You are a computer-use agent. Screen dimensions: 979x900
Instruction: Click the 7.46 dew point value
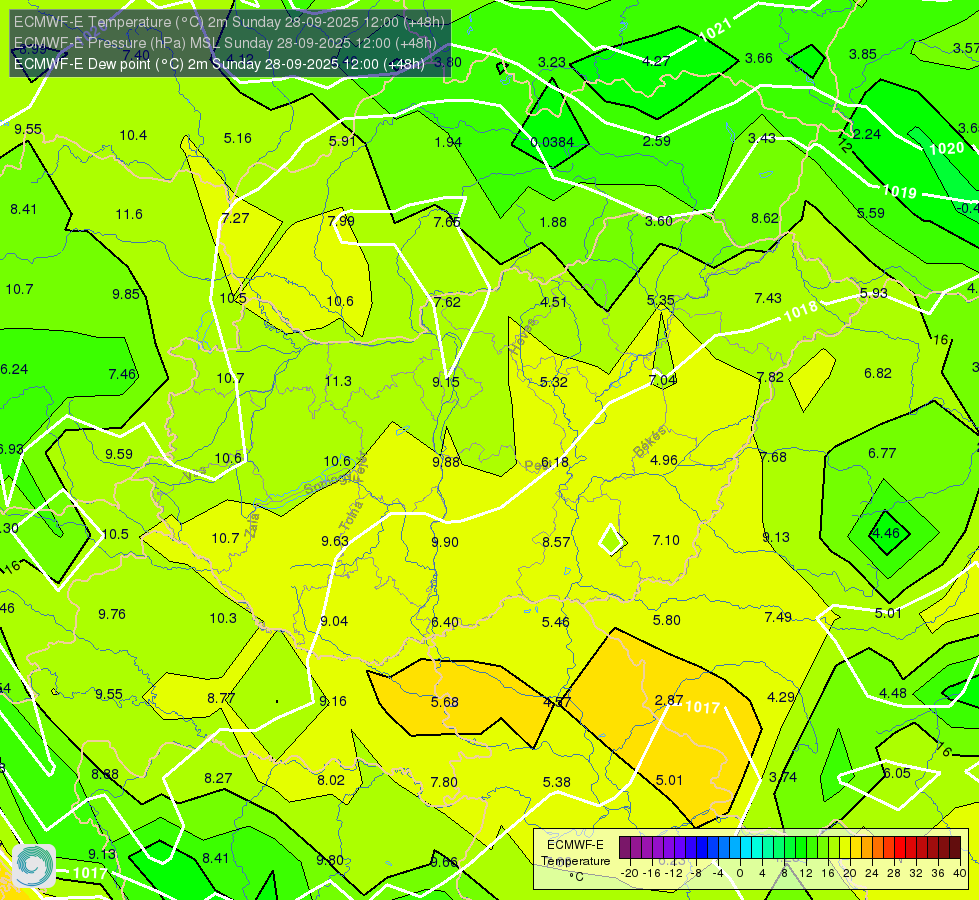click(x=122, y=373)
